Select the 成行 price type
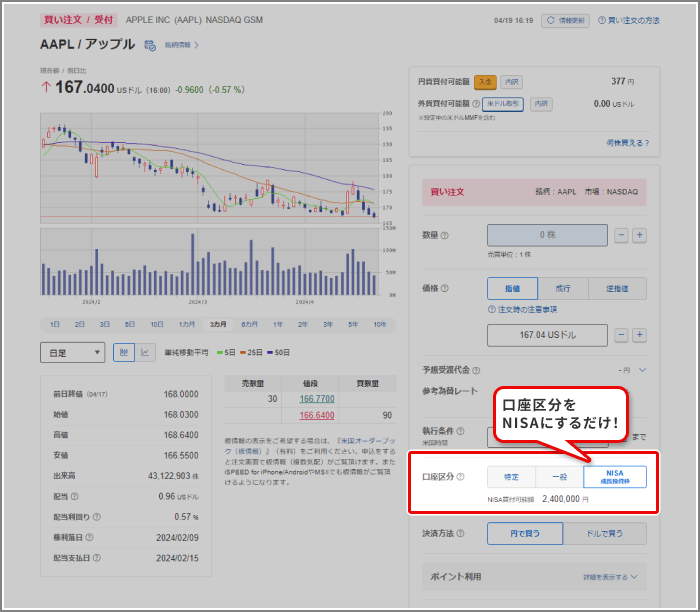 563,288
